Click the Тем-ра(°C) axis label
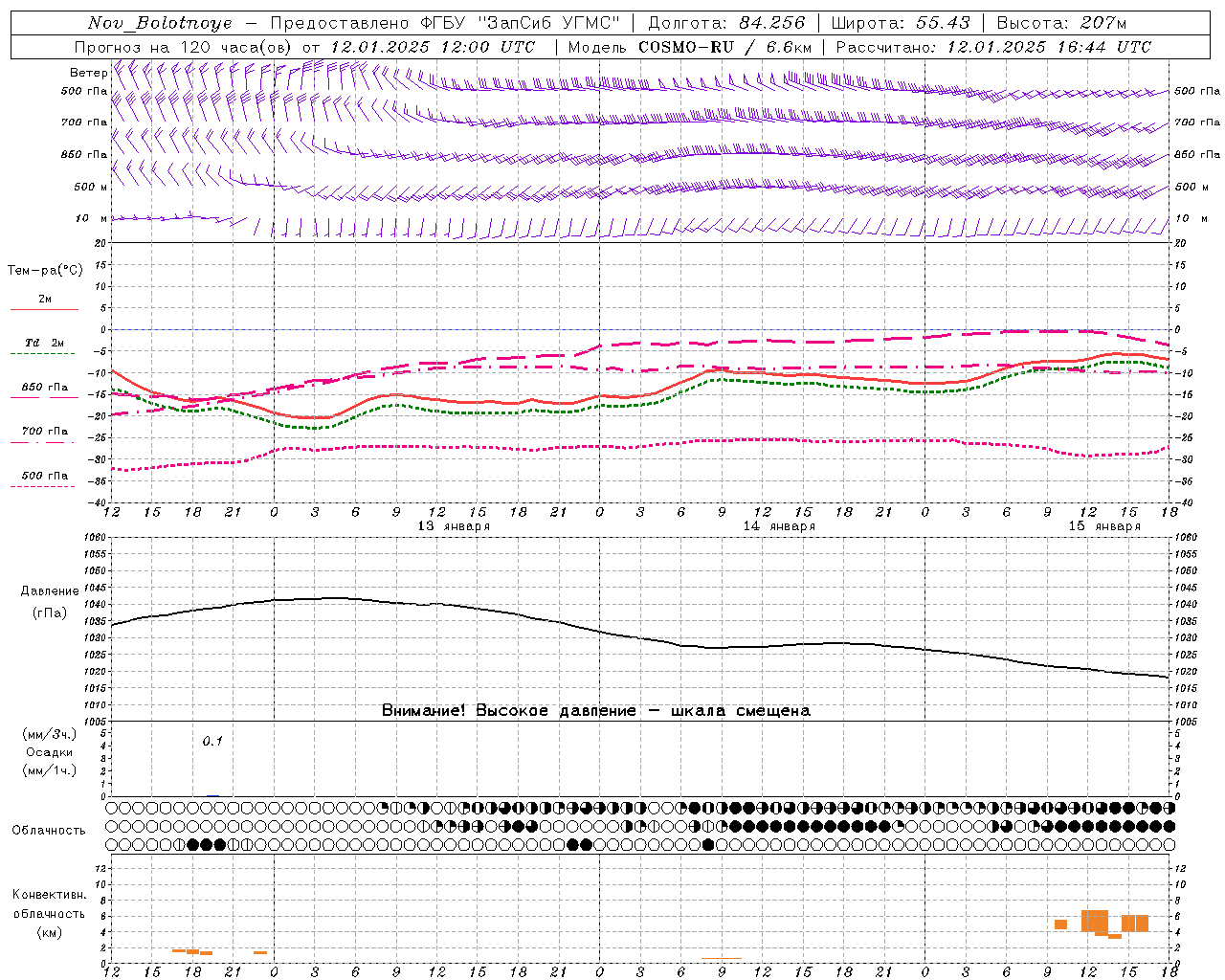Viewport: 1225px width, 980px height. tap(45, 270)
